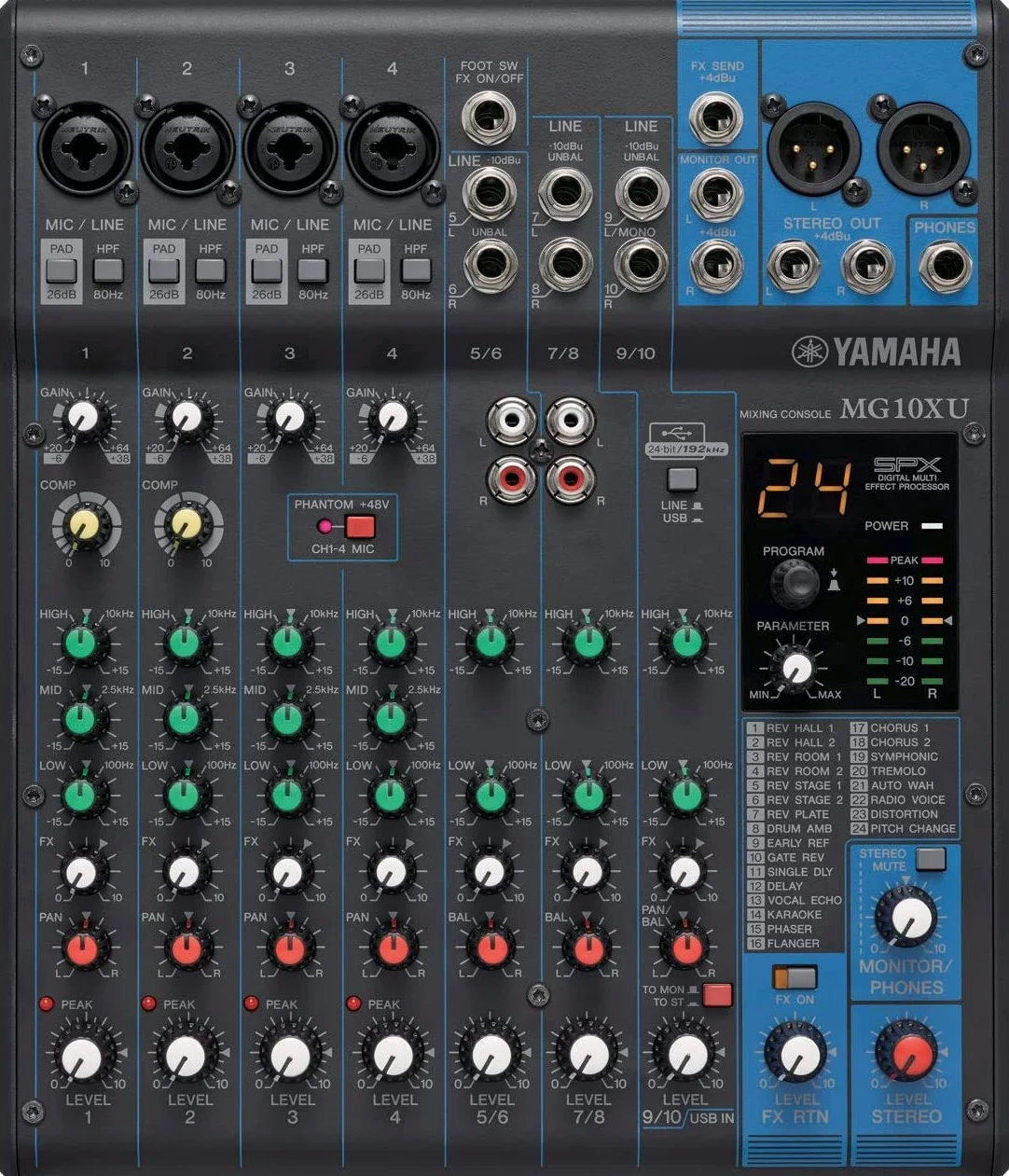Click the red STEREO level knob
This screenshot has height=1176, width=1009.
click(906, 1054)
